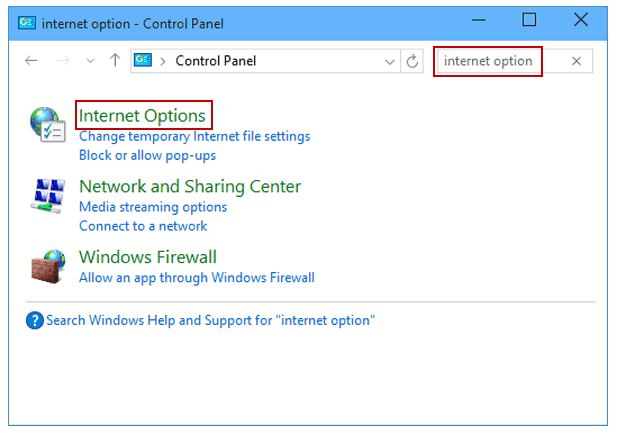621x435 pixels.
Task: Go up one level with up arrow
Action: pyautogui.click(x=115, y=60)
